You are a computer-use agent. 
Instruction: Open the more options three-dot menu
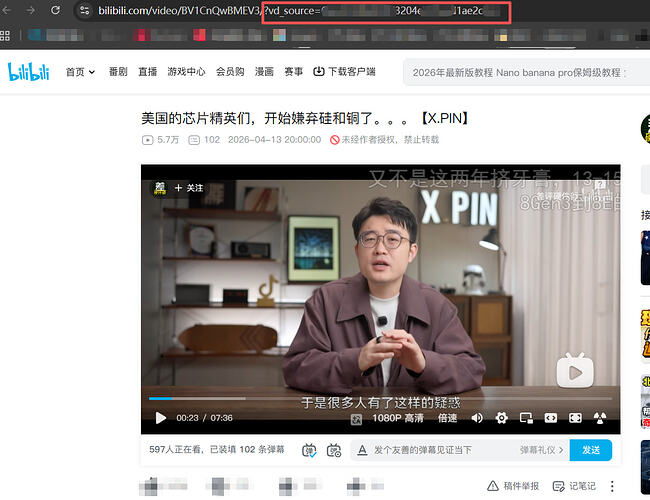[x=612, y=486]
